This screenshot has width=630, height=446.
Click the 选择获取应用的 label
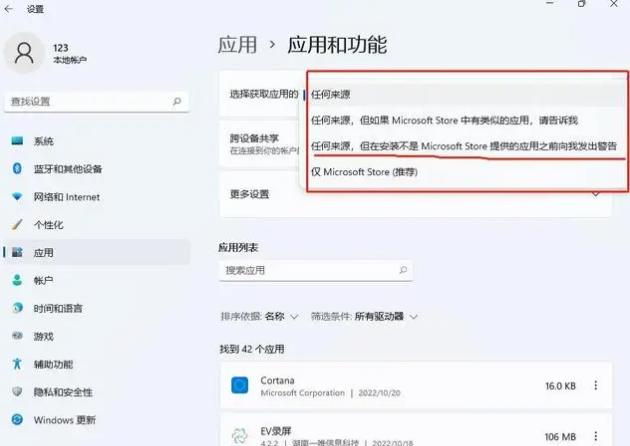[264, 94]
